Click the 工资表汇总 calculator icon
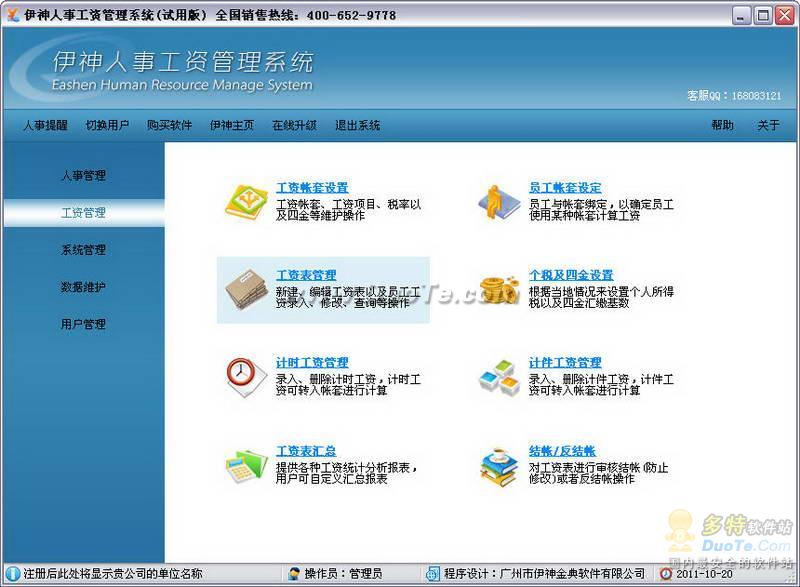 [244, 464]
